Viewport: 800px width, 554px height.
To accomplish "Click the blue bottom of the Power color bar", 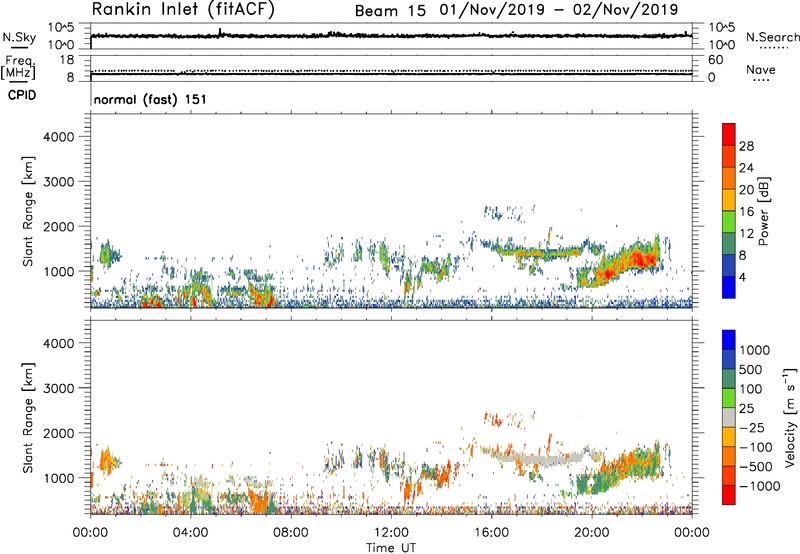I will (x=729, y=288).
